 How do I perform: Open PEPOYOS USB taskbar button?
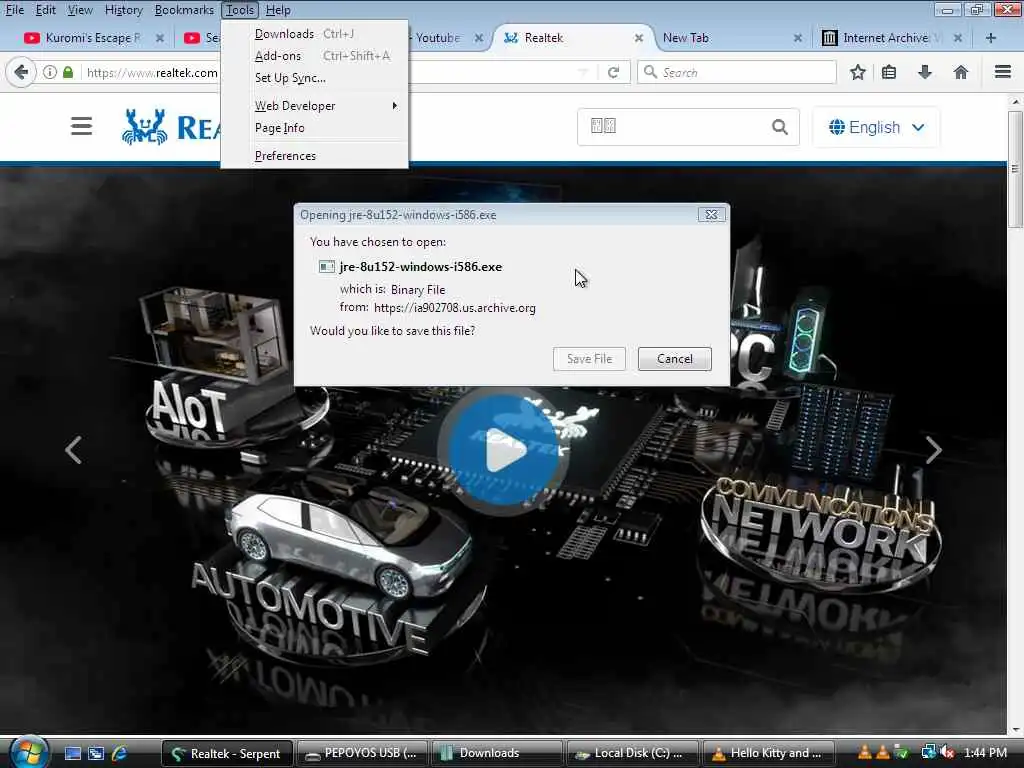click(x=361, y=753)
